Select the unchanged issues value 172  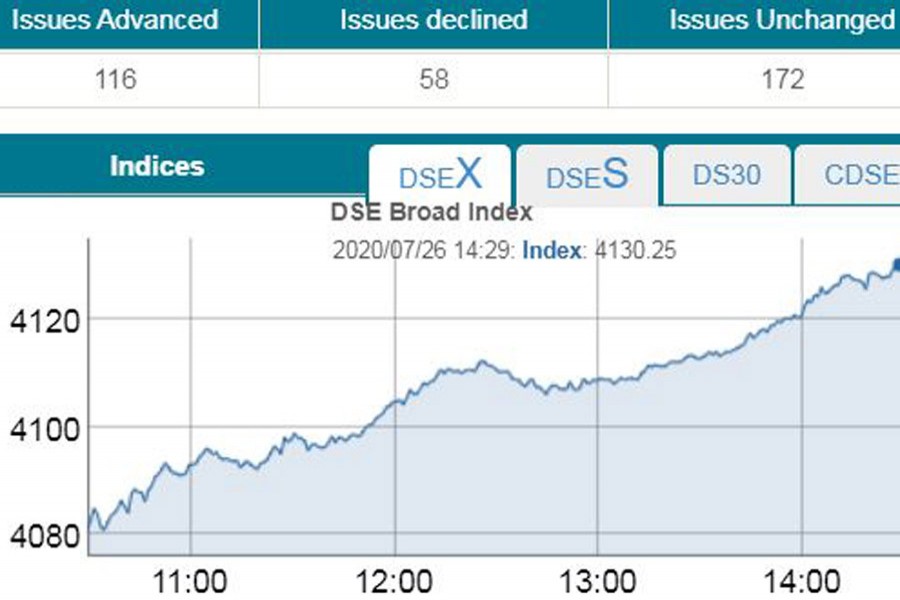(782, 79)
